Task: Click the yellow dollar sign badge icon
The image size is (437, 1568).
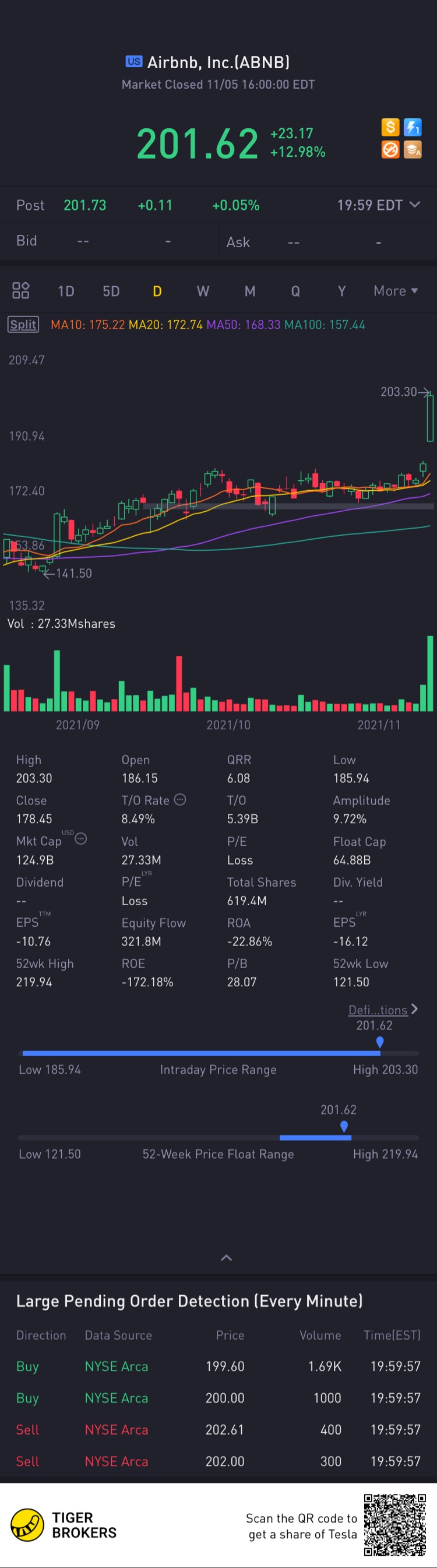Action: click(x=390, y=127)
